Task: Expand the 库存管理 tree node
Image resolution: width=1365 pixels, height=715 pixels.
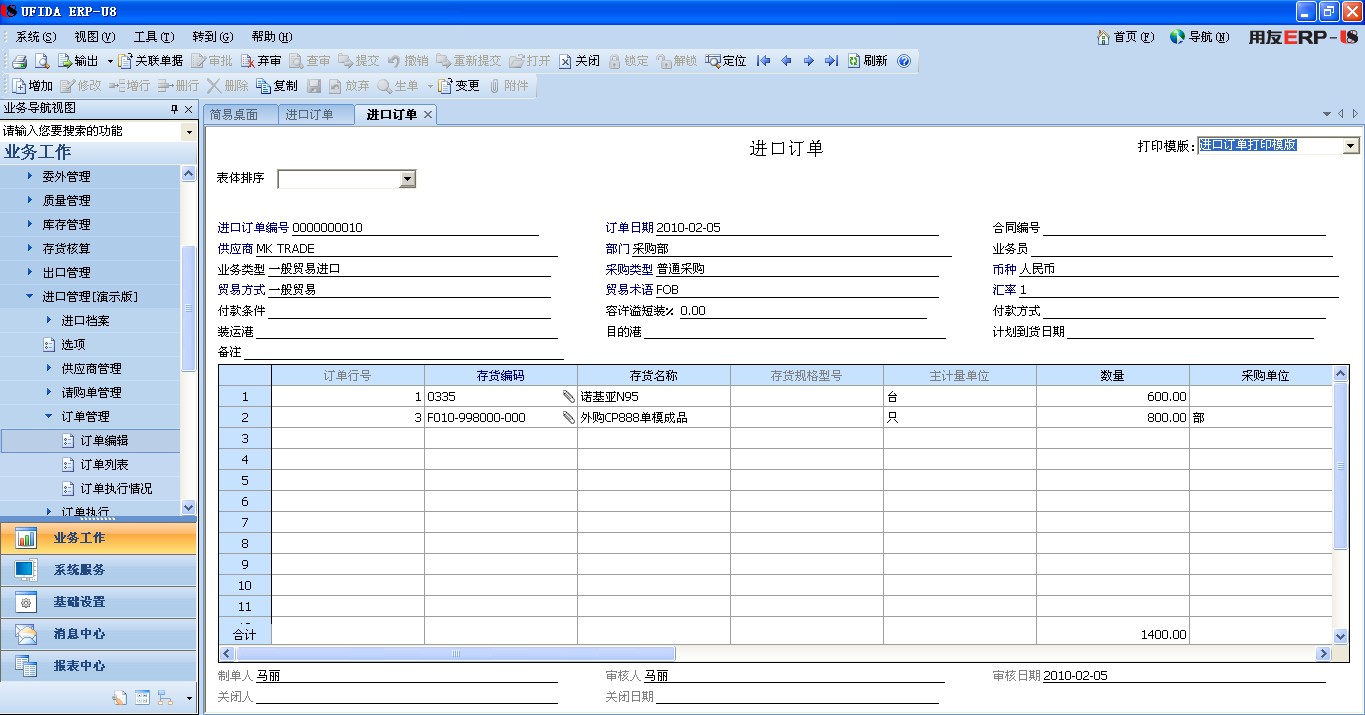Action: click(30, 224)
